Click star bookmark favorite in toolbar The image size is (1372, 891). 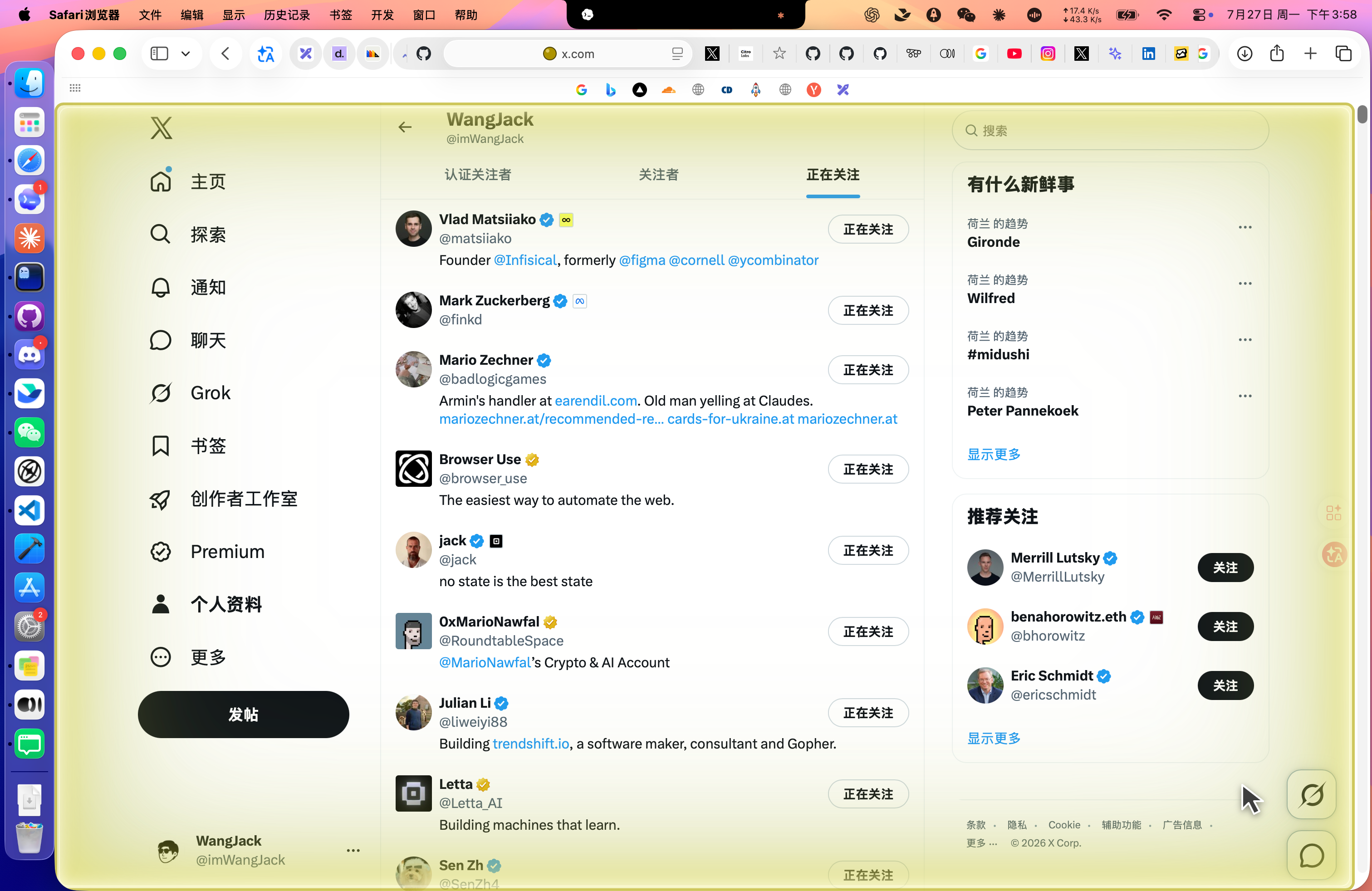click(x=779, y=54)
